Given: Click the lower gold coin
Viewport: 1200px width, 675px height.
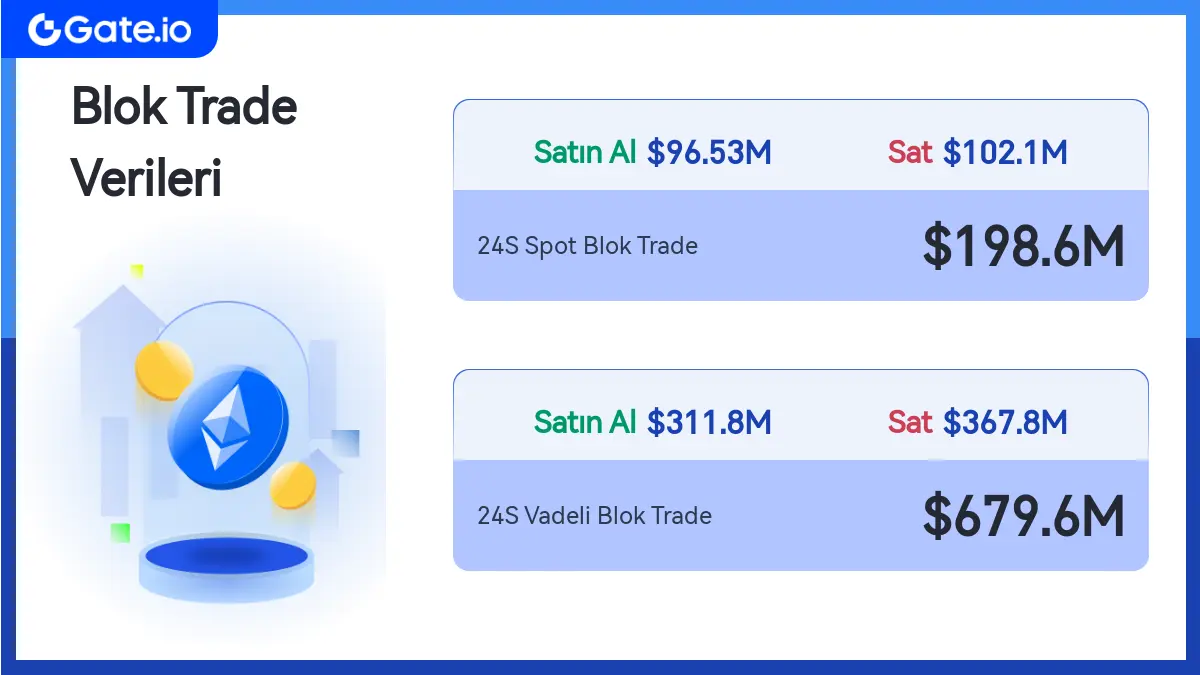Looking at the screenshot, I should tap(293, 485).
